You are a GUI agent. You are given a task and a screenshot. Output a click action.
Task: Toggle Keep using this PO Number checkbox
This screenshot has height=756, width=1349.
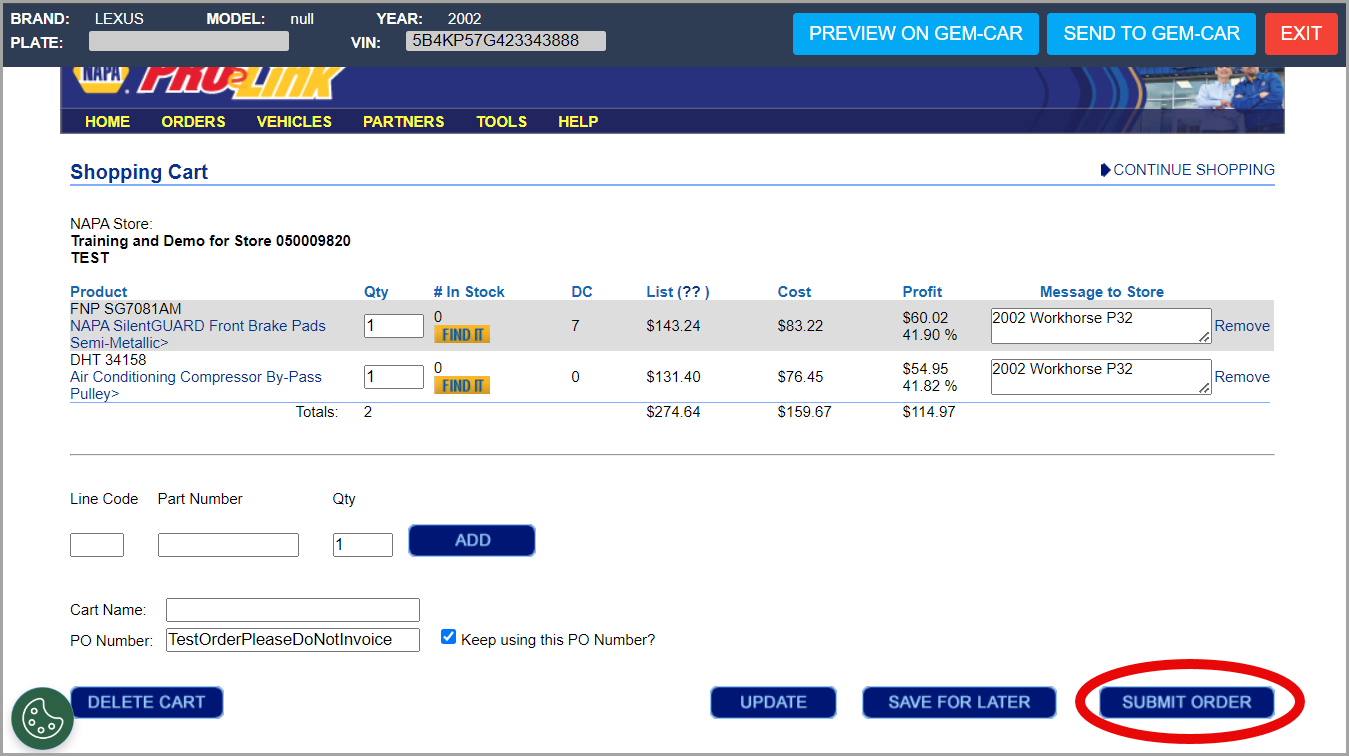click(449, 637)
